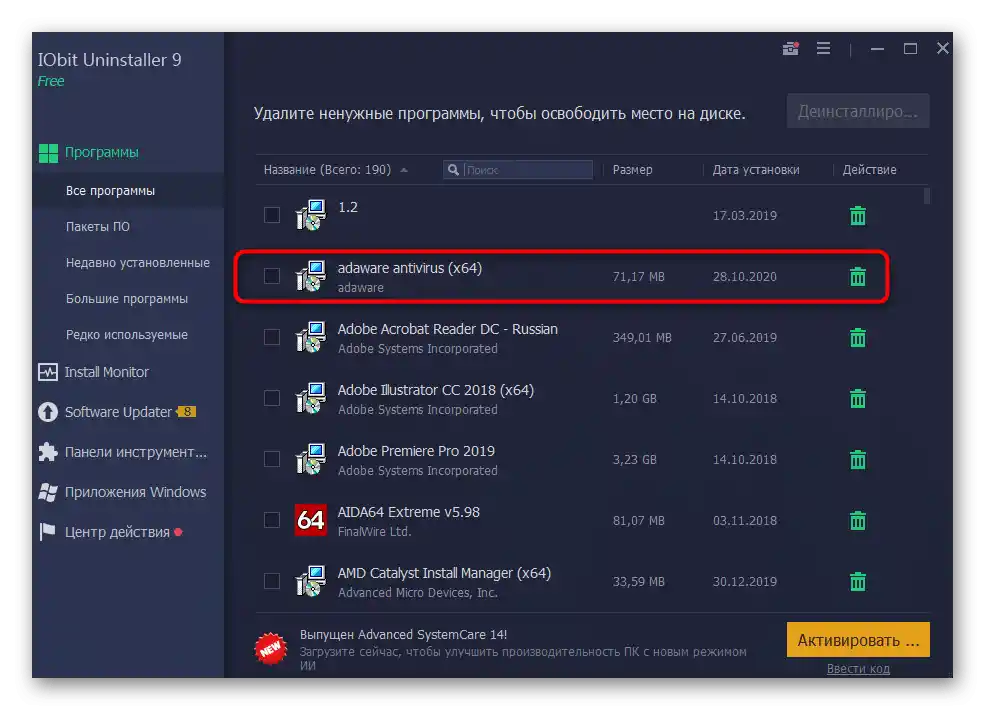
Task: Click installer icon of Adobe Illustrator CC
Action: tap(310, 398)
